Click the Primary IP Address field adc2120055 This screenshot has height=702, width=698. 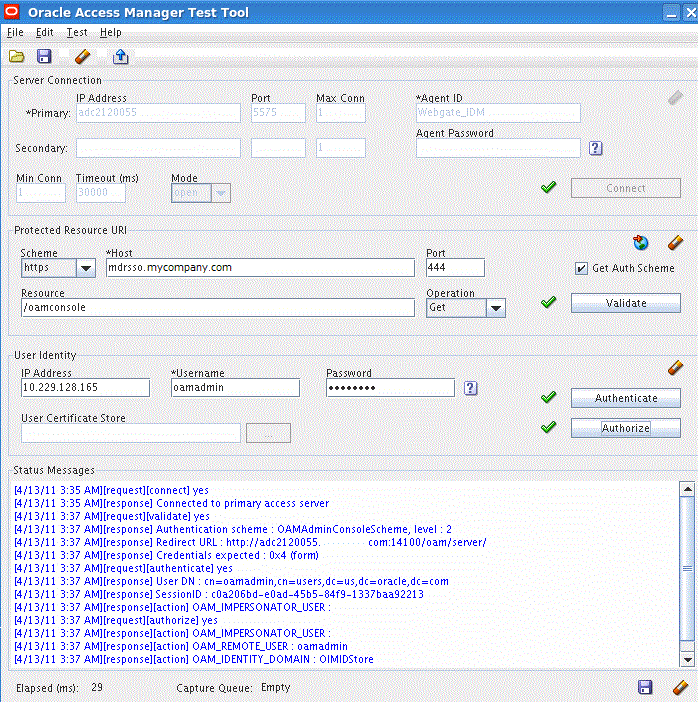[x=158, y=113]
